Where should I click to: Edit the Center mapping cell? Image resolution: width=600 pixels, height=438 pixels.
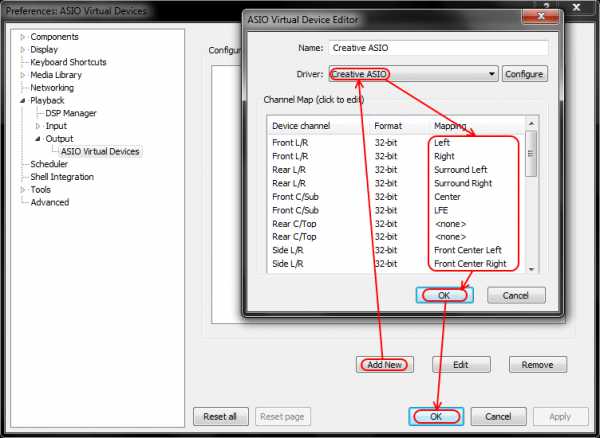[447, 197]
